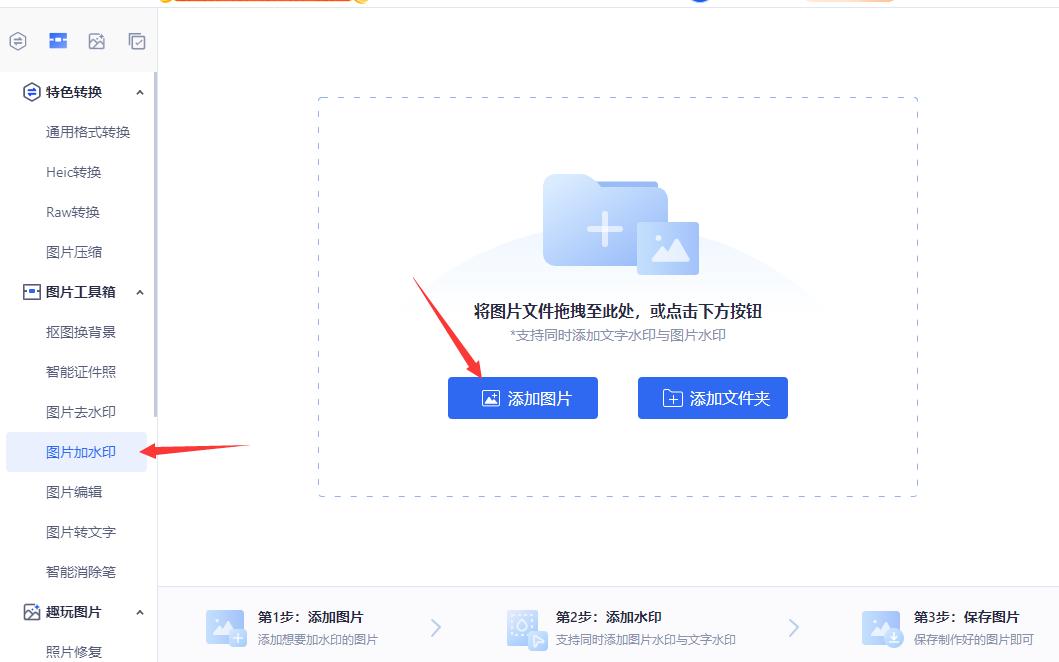This screenshot has width=1059, height=662.
Task: Click the dashed drag-and-drop upload area
Action: (x=617, y=160)
